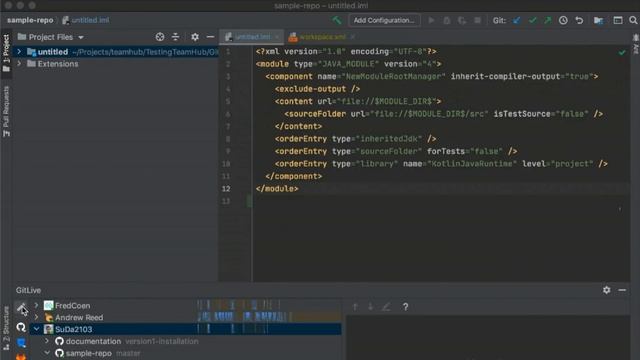This screenshot has height=360, width=640.
Task: Click the Git Update Project arrow
Action: (x=517, y=20)
